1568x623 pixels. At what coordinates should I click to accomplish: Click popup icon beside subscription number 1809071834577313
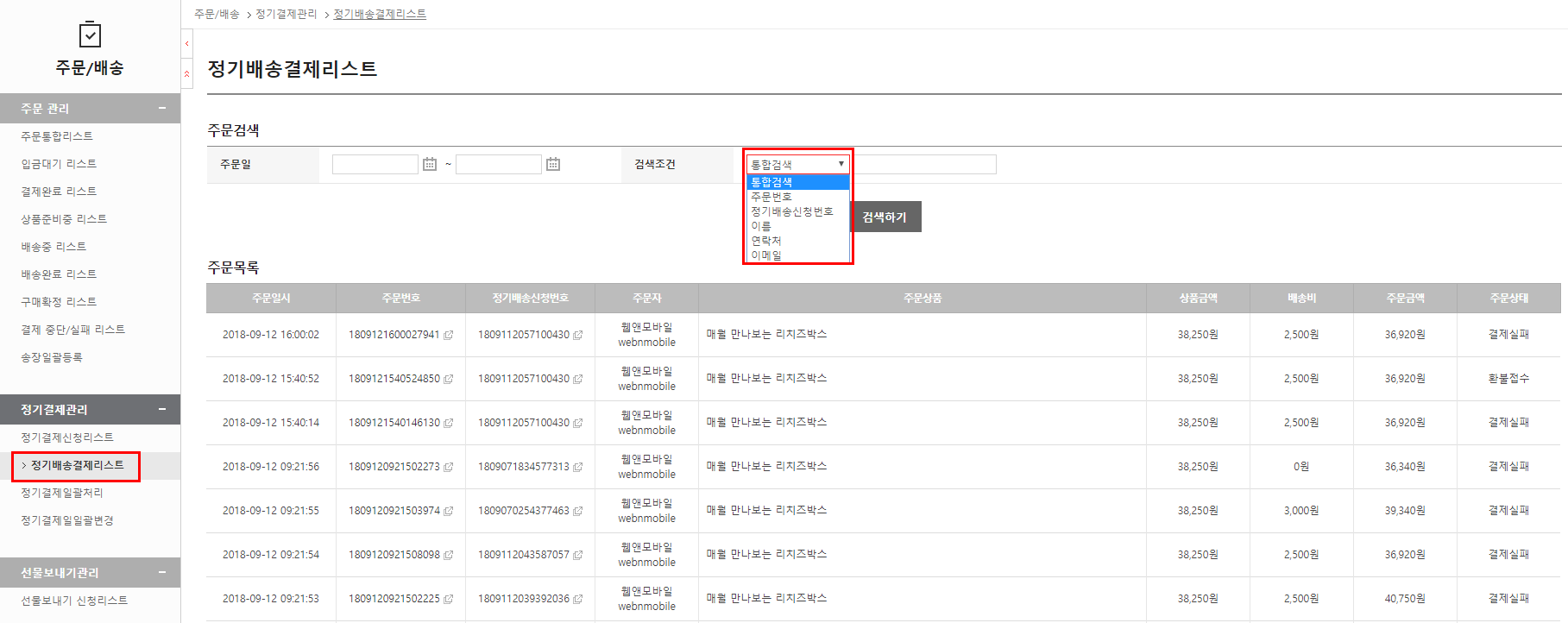(578, 467)
